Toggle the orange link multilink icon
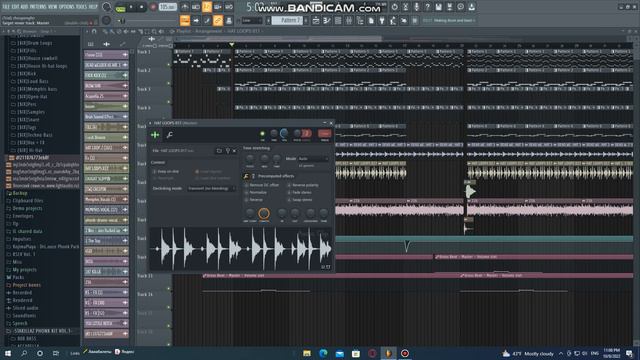 218,20
